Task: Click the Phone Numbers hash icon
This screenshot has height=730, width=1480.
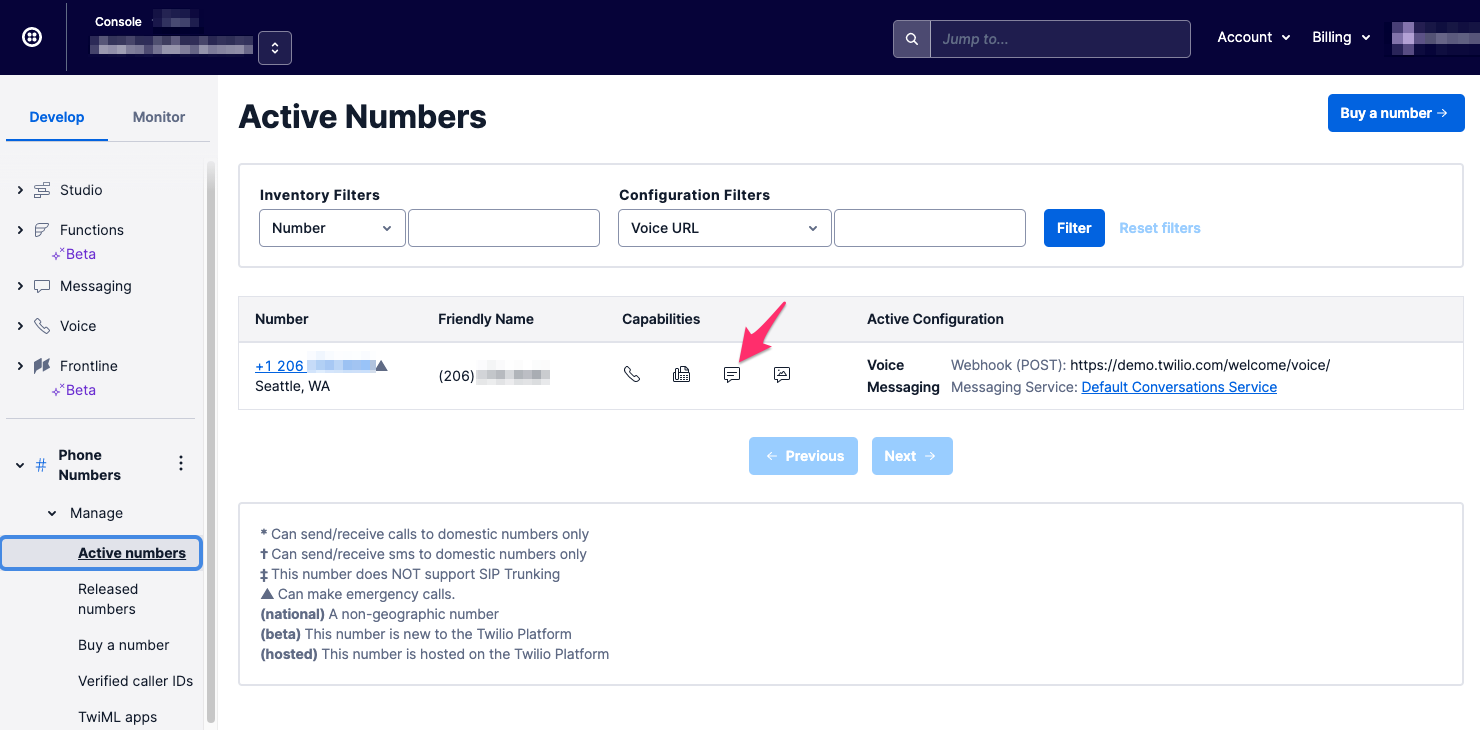Action: tap(41, 465)
